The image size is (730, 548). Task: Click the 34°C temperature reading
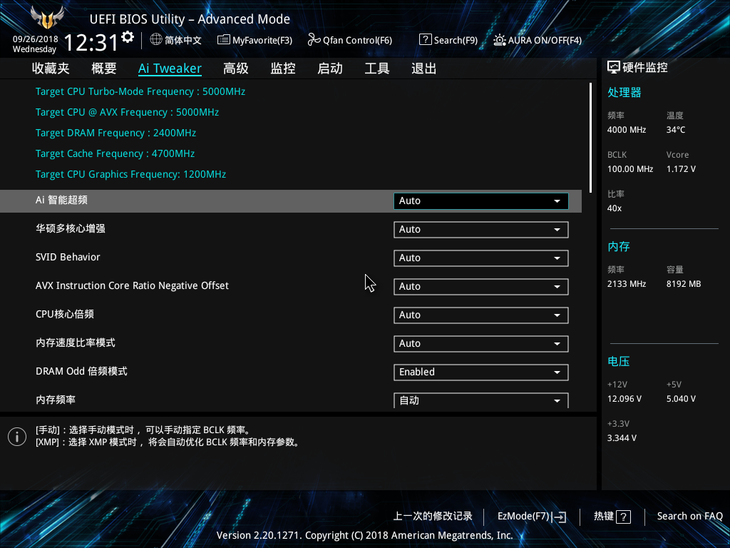point(676,130)
